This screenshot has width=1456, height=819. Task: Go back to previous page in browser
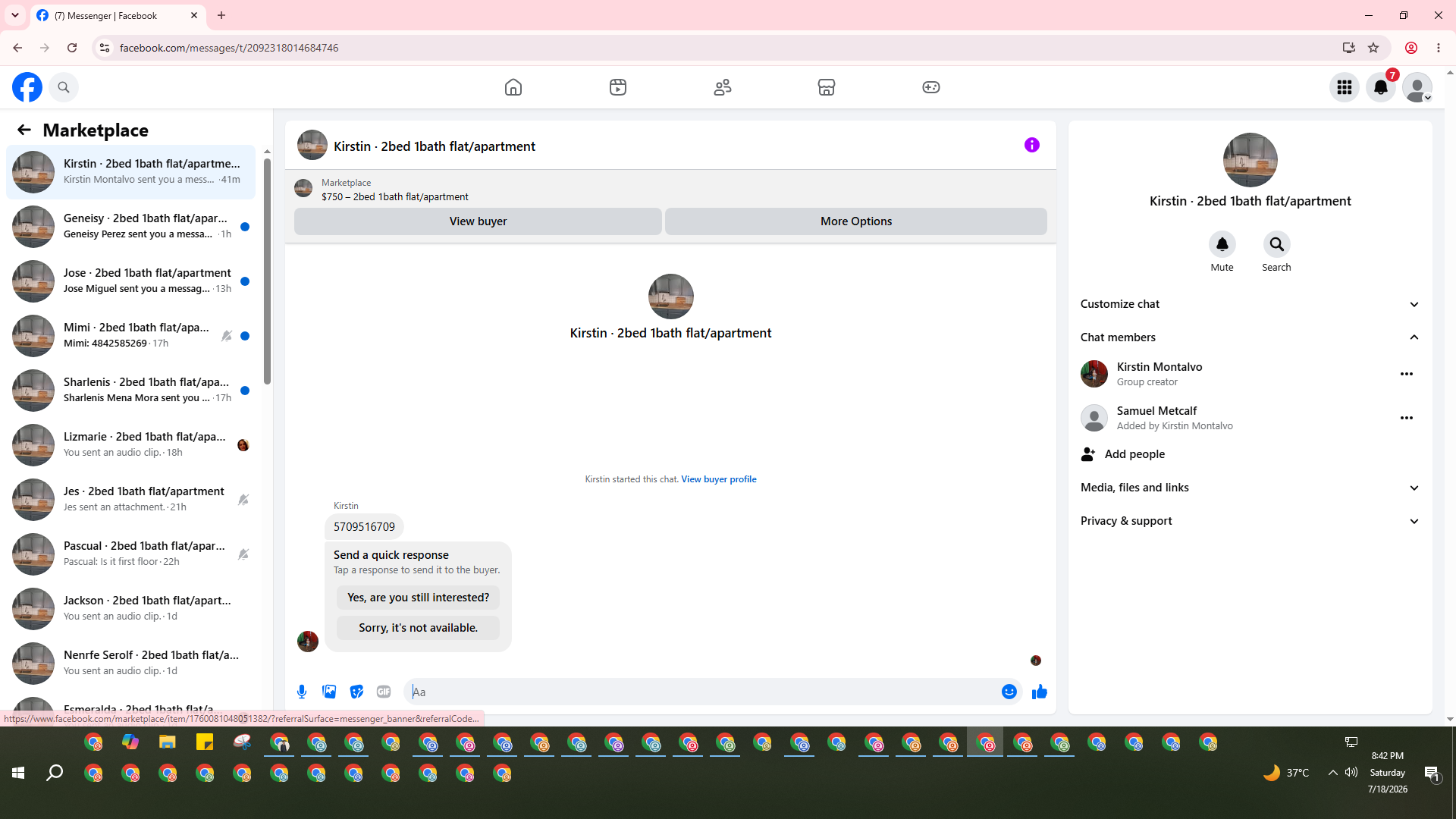[17, 48]
